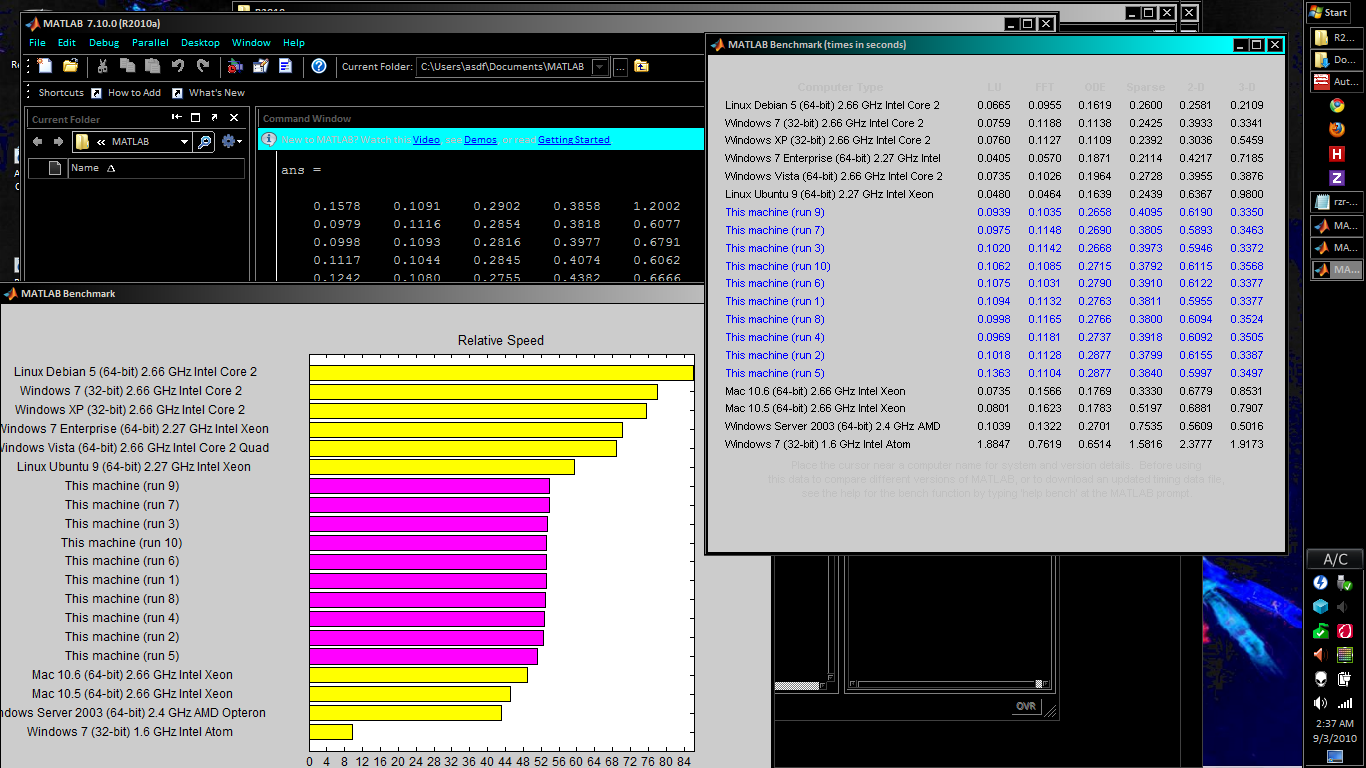Image resolution: width=1366 pixels, height=768 pixels.
Task: Click the purple Z taskbar icon
Action: click(1336, 177)
